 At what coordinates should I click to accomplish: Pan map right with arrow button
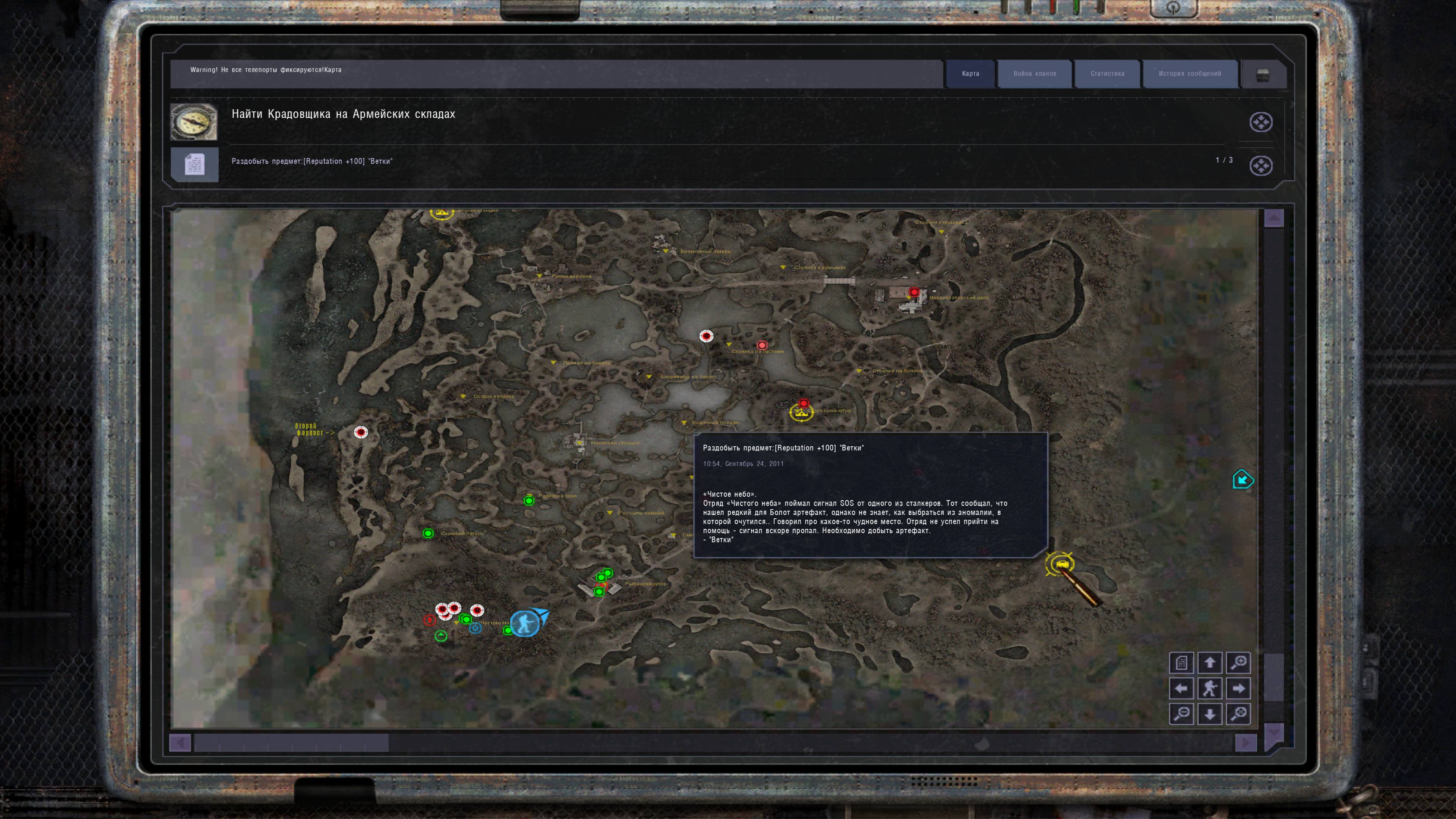1238,689
